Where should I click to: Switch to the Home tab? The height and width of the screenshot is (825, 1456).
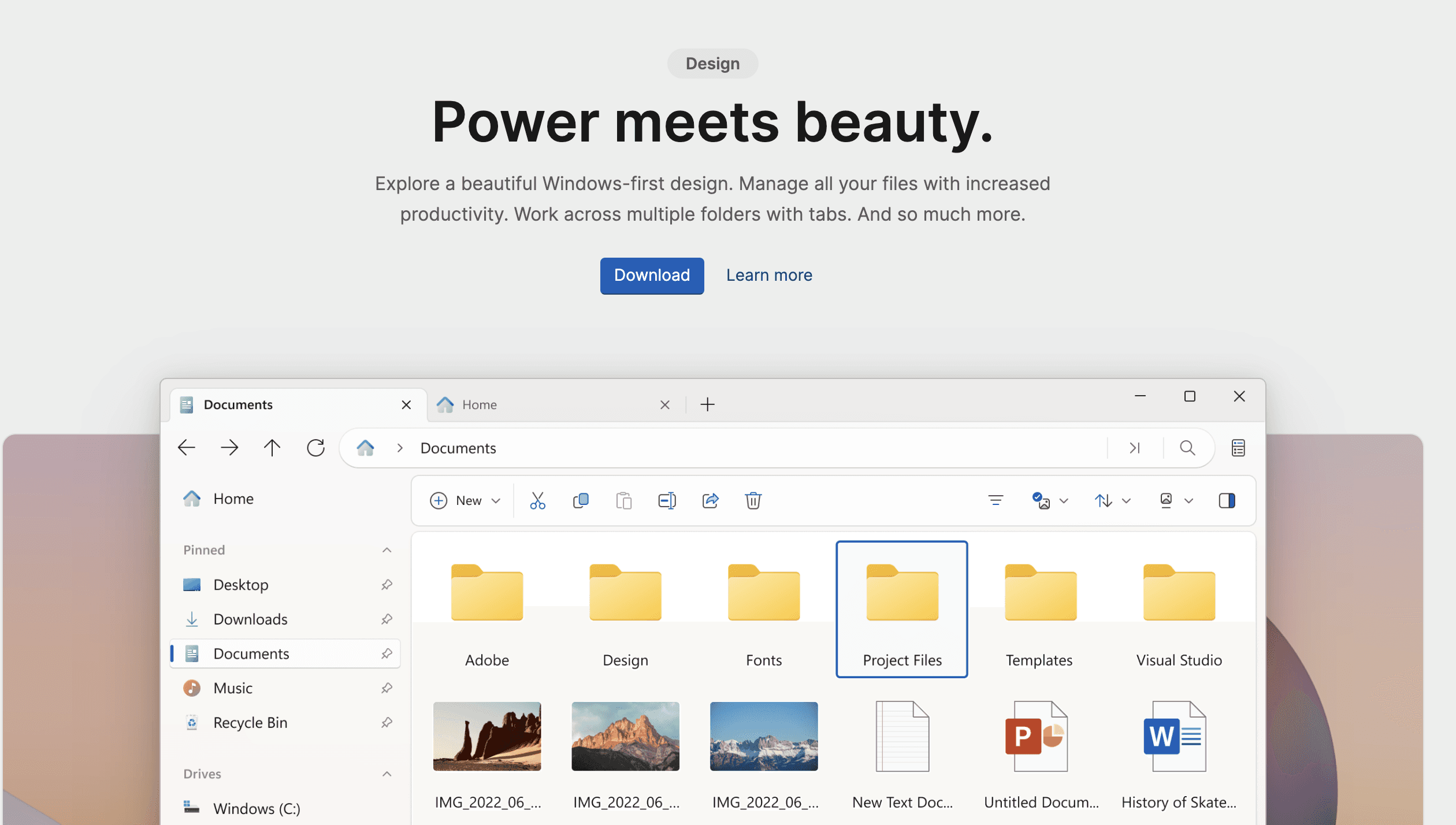click(480, 404)
